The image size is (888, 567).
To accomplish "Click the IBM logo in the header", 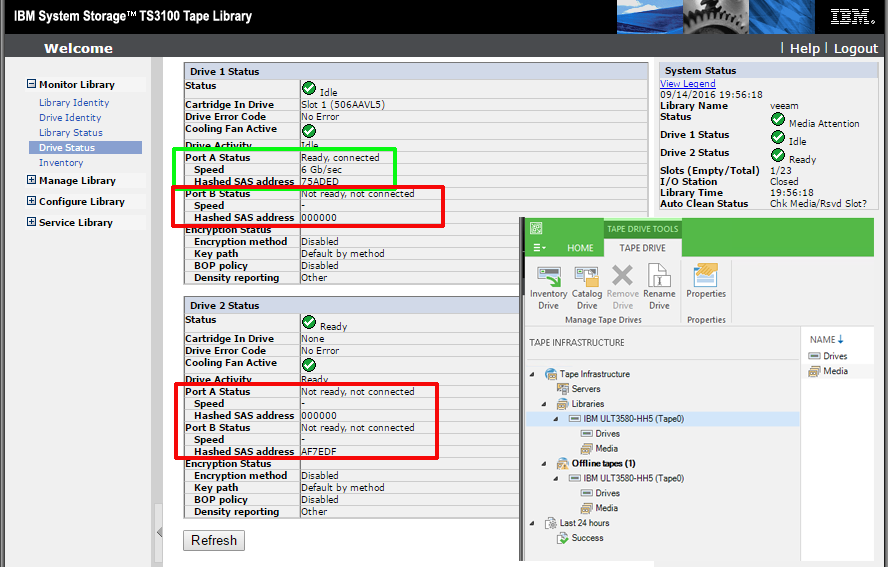I will [x=852, y=16].
